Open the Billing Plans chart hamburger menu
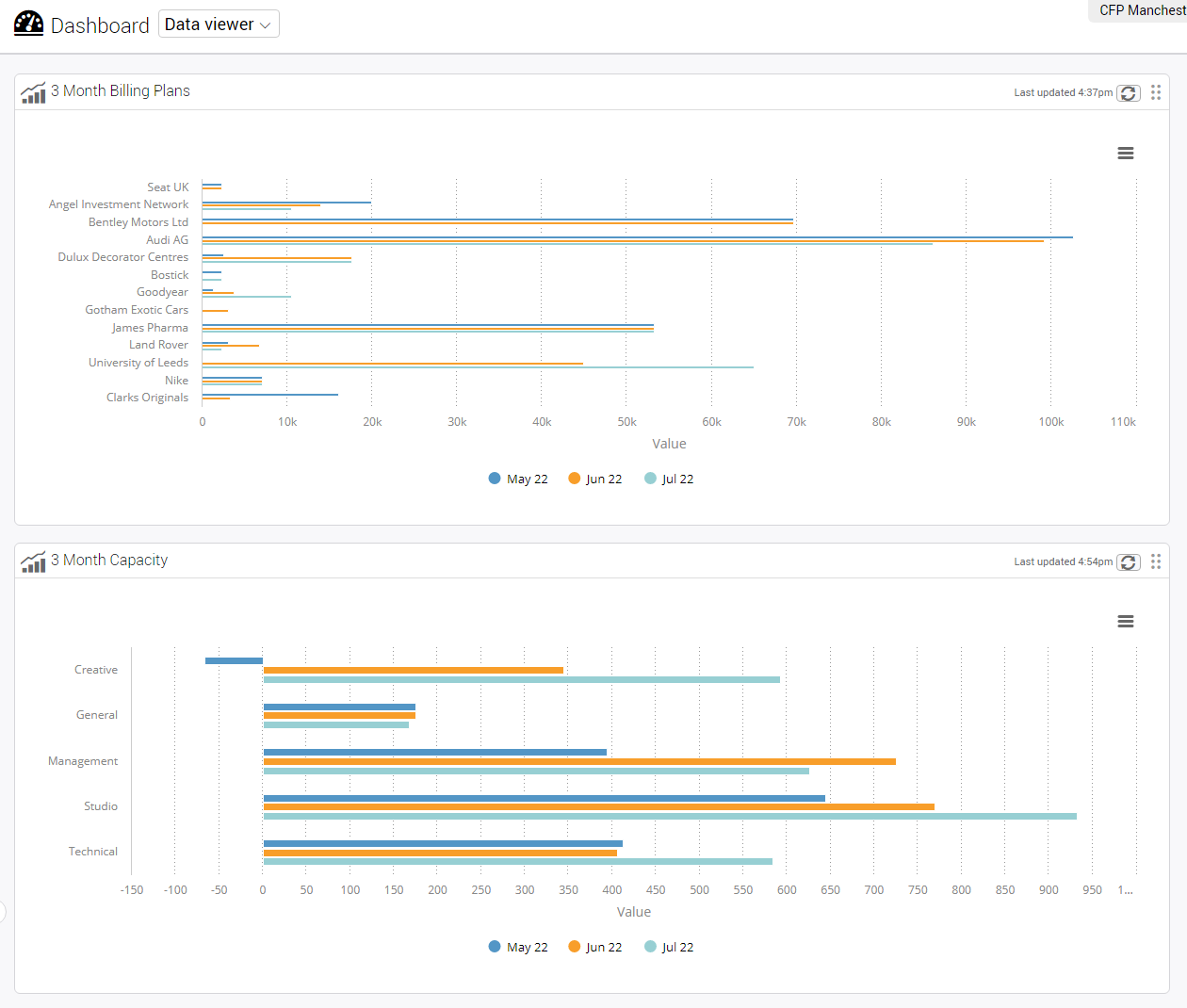The height and width of the screenshot is (1008, 1187). [x=1126, y=154]
